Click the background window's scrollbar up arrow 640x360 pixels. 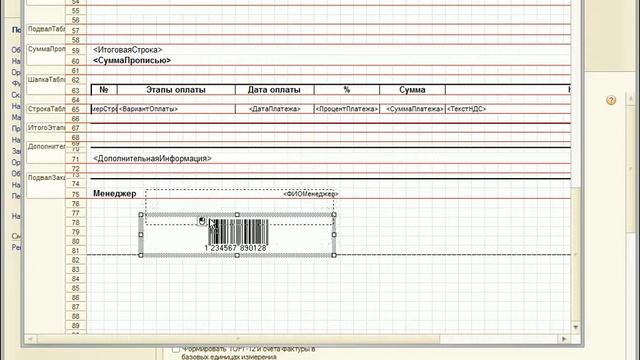tap(631, 99)
